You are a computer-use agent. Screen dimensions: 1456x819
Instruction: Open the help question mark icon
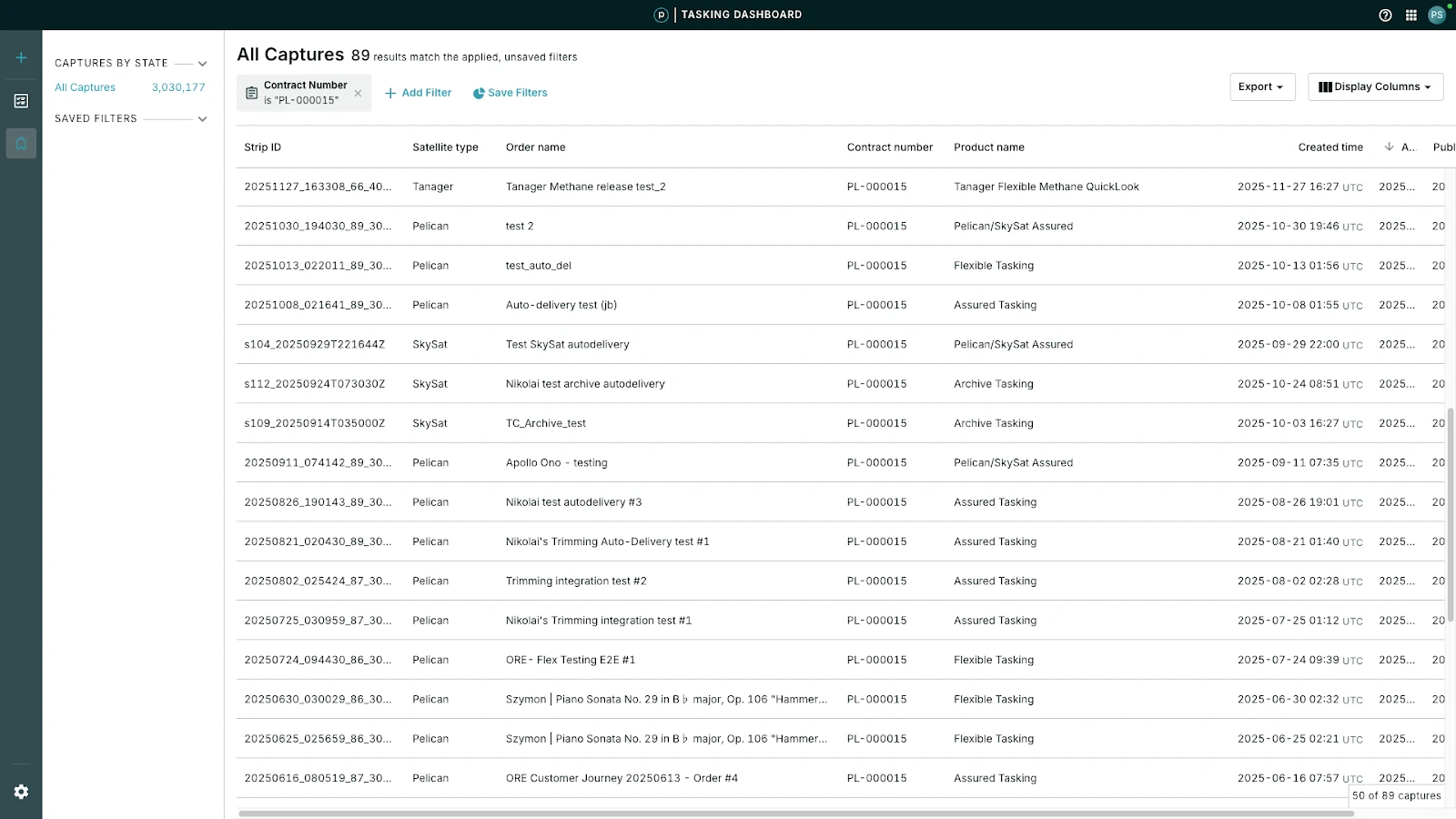[1385, 15]
